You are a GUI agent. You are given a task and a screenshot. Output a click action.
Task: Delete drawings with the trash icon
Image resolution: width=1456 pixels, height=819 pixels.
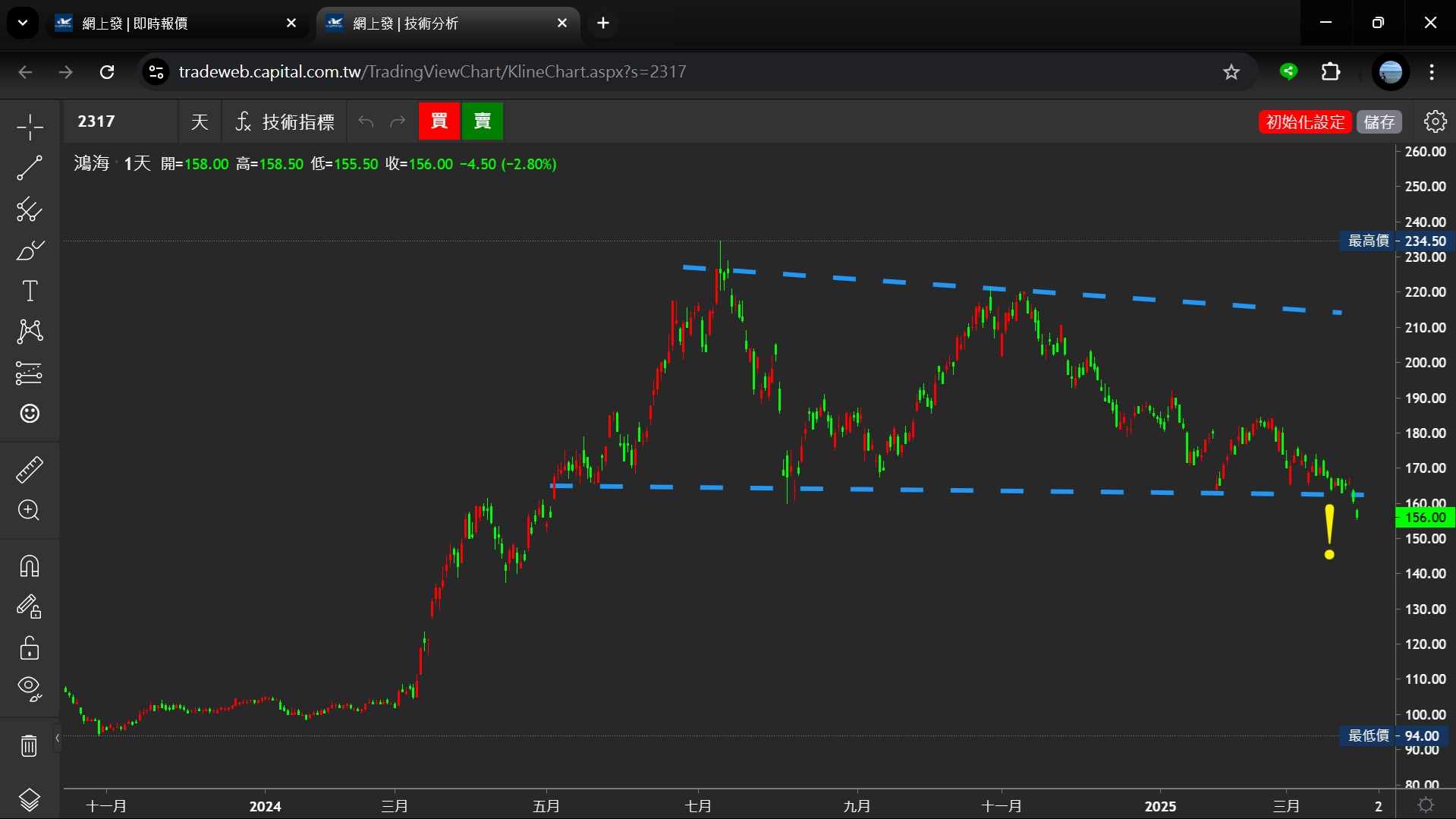[30, 745]
